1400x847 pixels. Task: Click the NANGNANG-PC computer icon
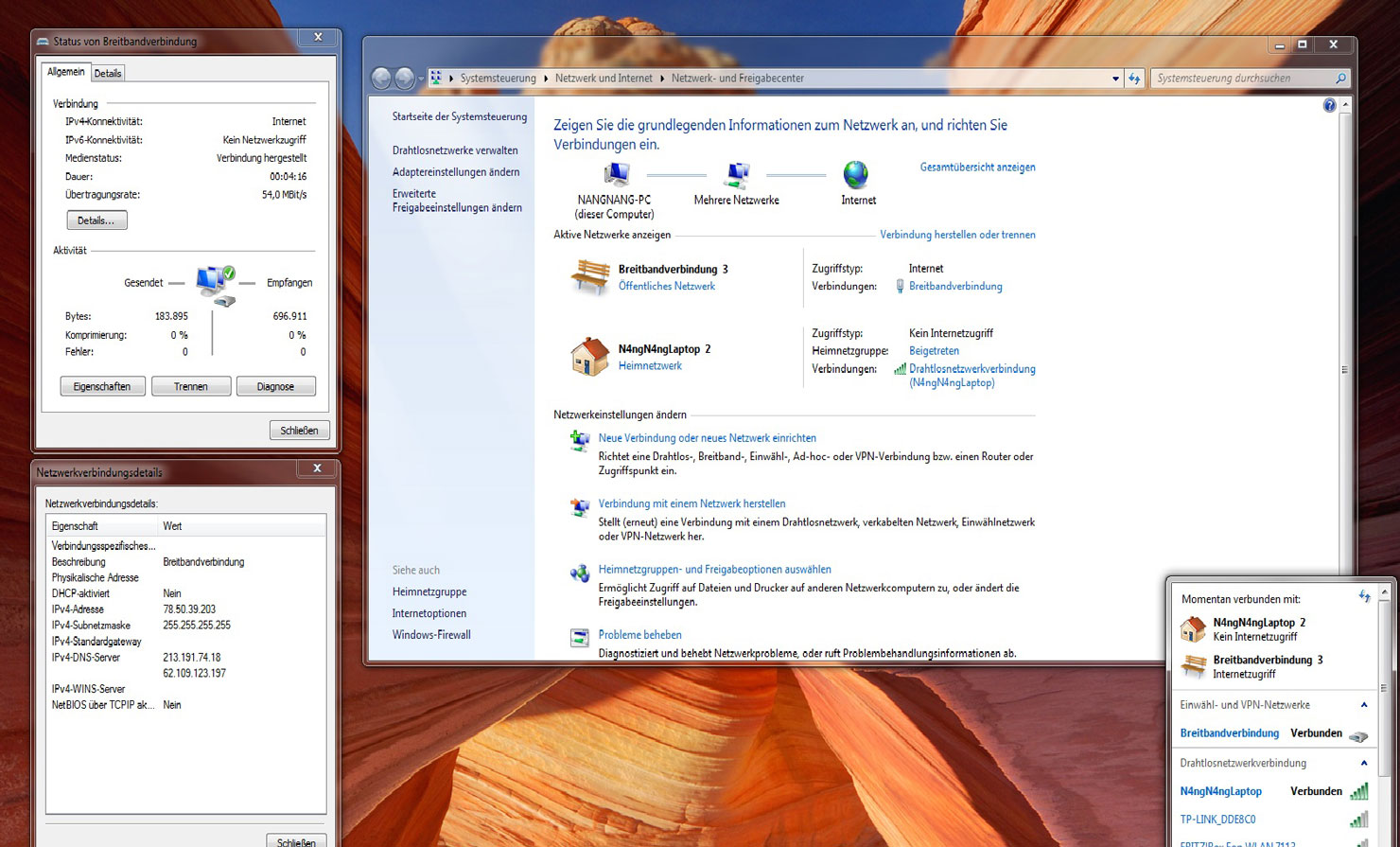616,175
